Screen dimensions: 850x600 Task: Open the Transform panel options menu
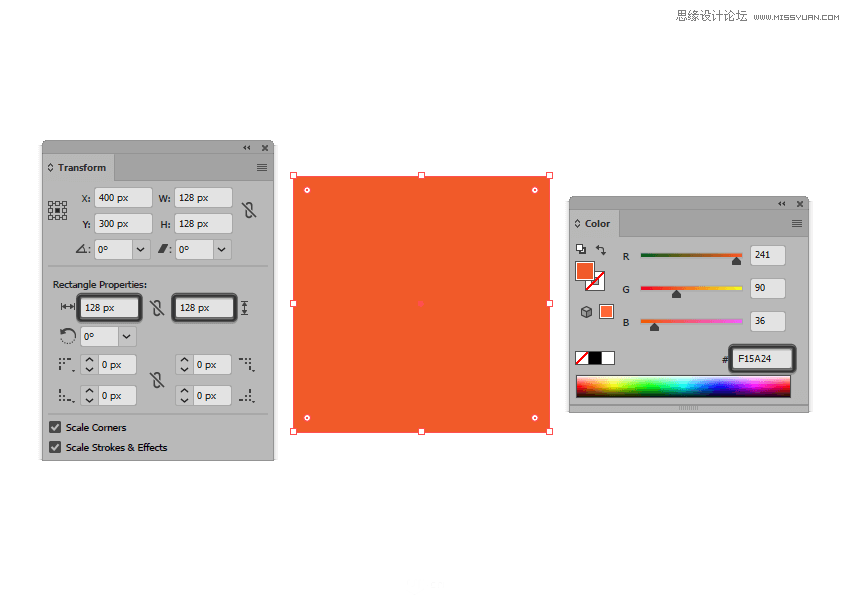point(262,168)
